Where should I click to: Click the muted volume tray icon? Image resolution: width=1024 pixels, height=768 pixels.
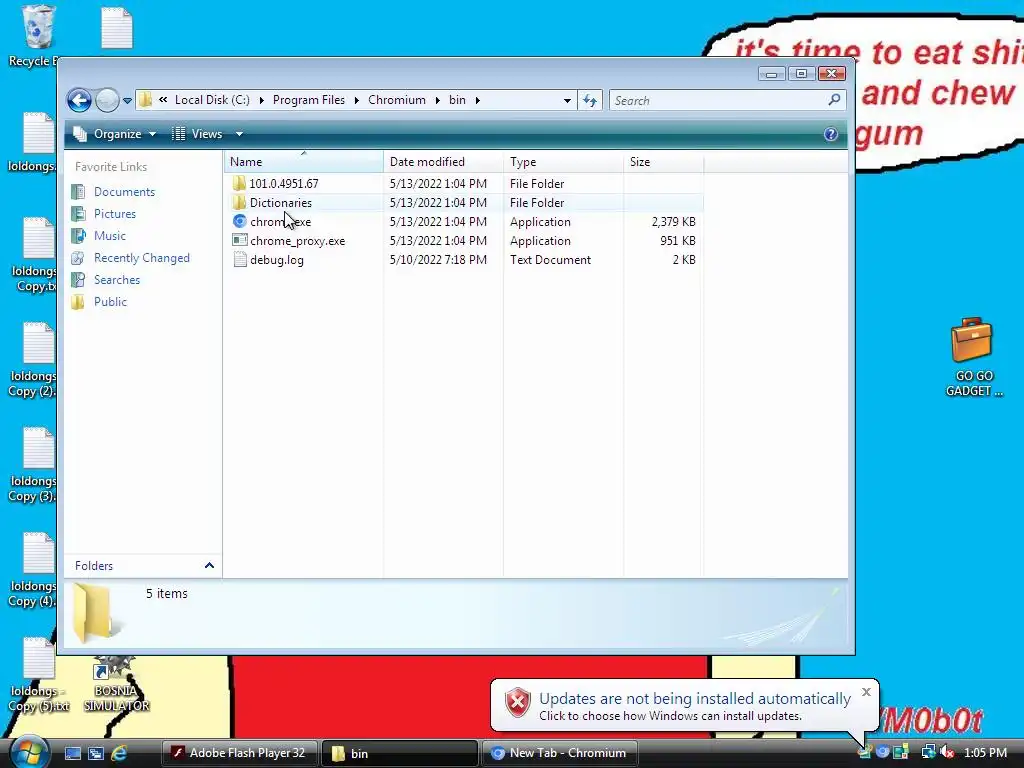(947, 752)
